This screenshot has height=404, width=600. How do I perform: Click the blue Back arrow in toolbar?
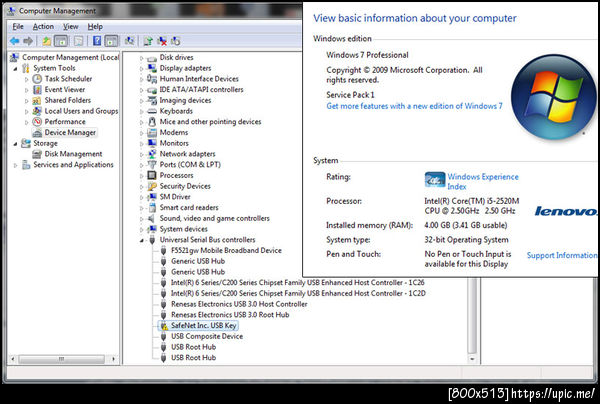(x=15, y=41)
